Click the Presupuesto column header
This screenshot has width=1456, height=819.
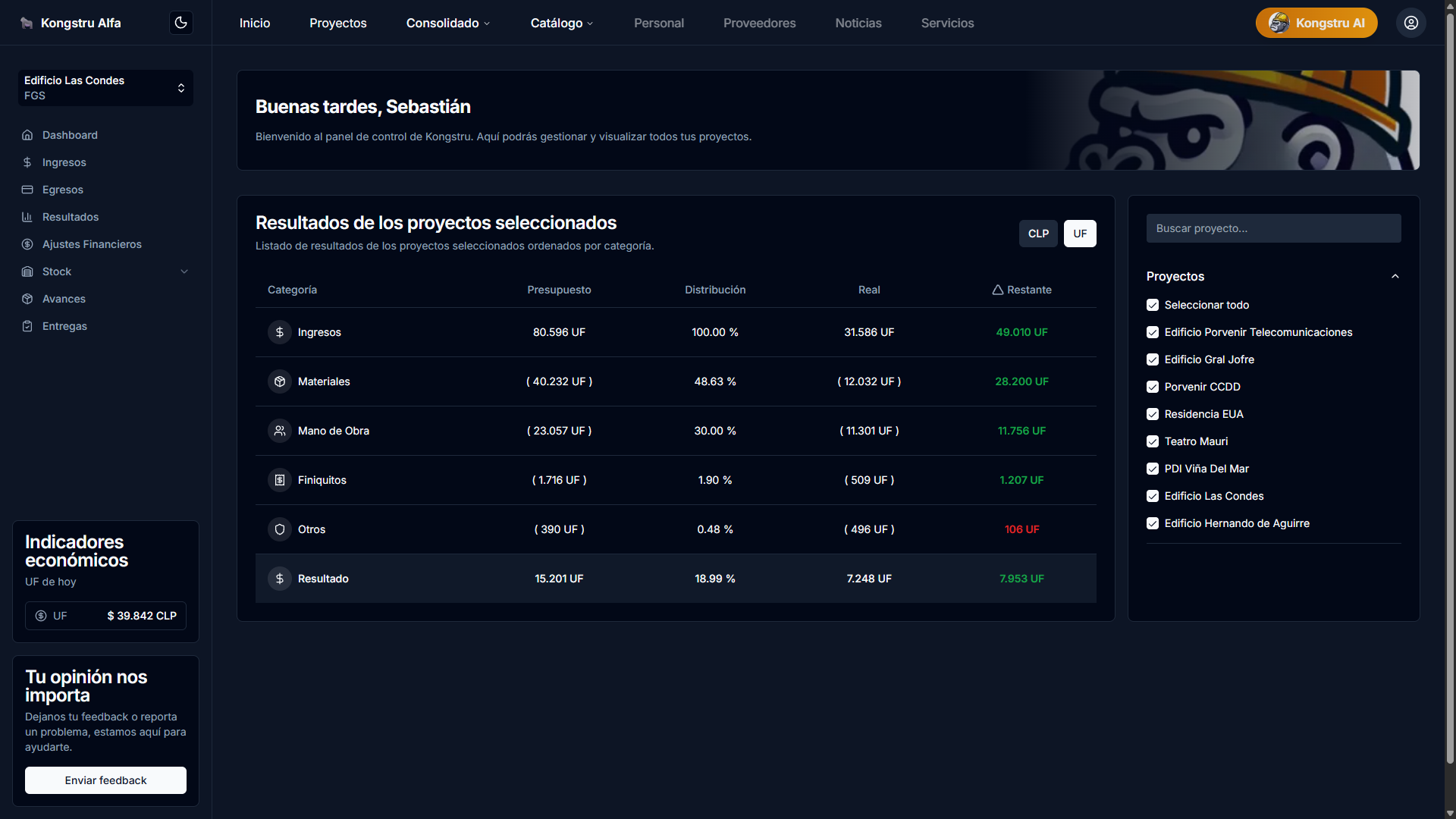[559, 290]
